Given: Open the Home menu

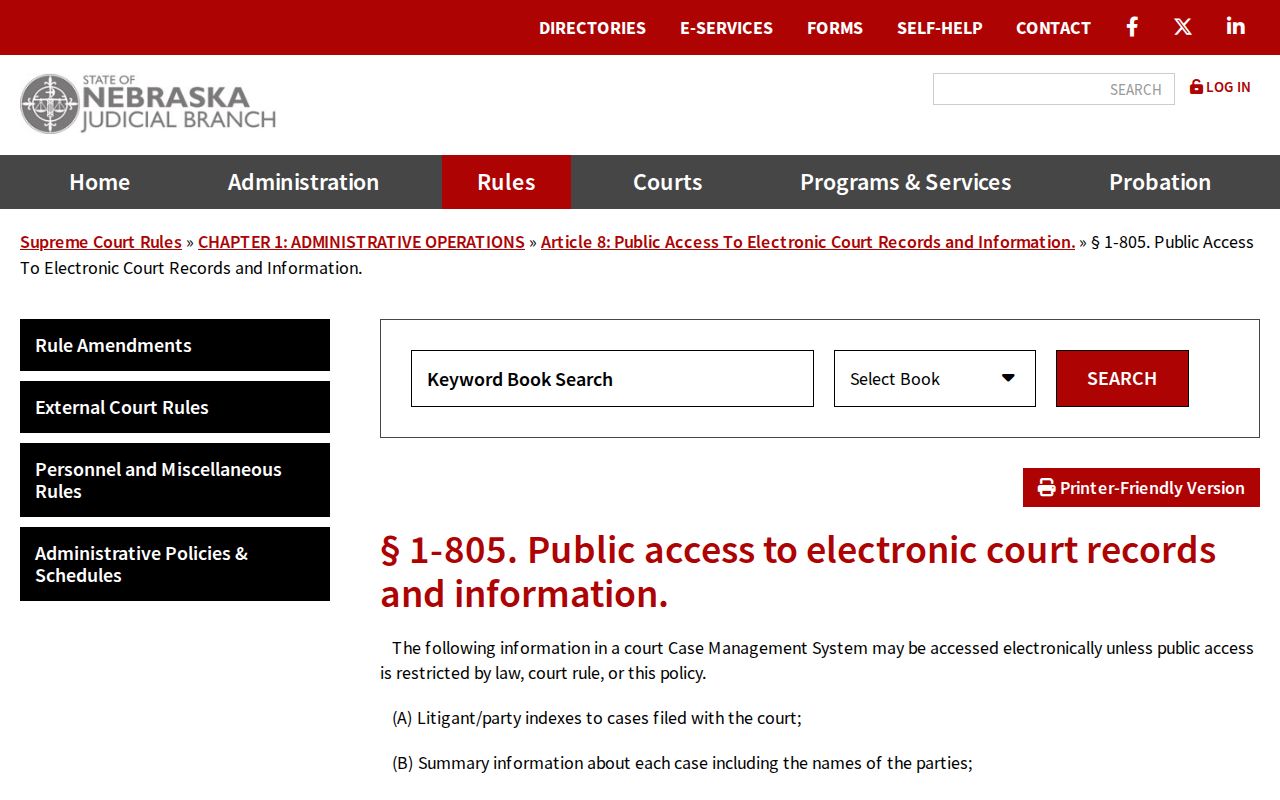Looking at the screenshot, I should pos(99,182).
